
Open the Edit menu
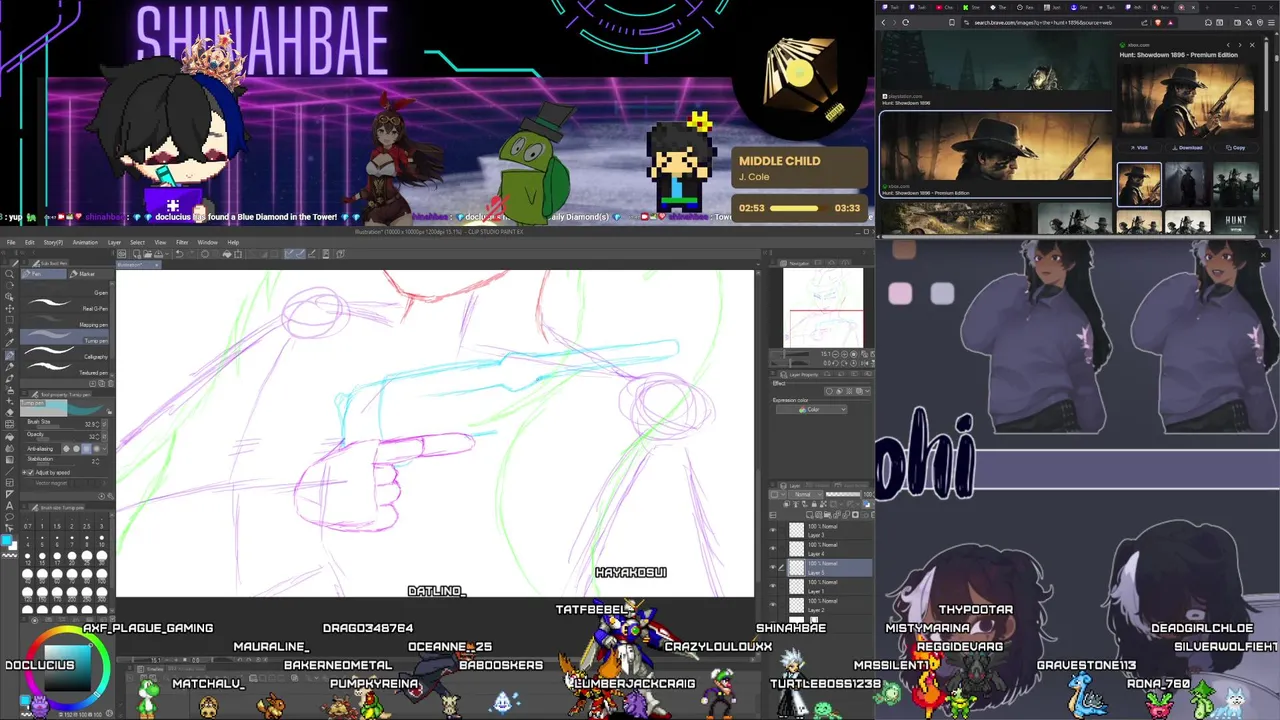coord(29,242)
